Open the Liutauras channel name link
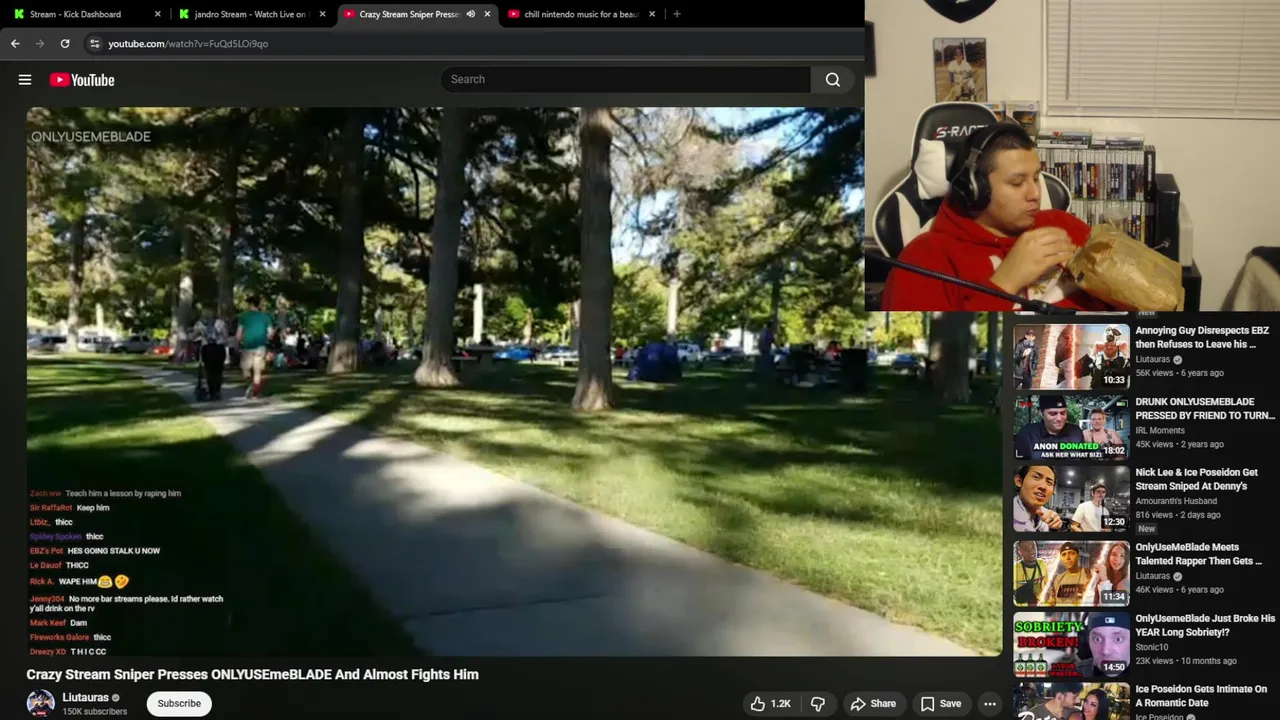The height and width of the screenshot is (720, 1280). (x=86, y=698)
